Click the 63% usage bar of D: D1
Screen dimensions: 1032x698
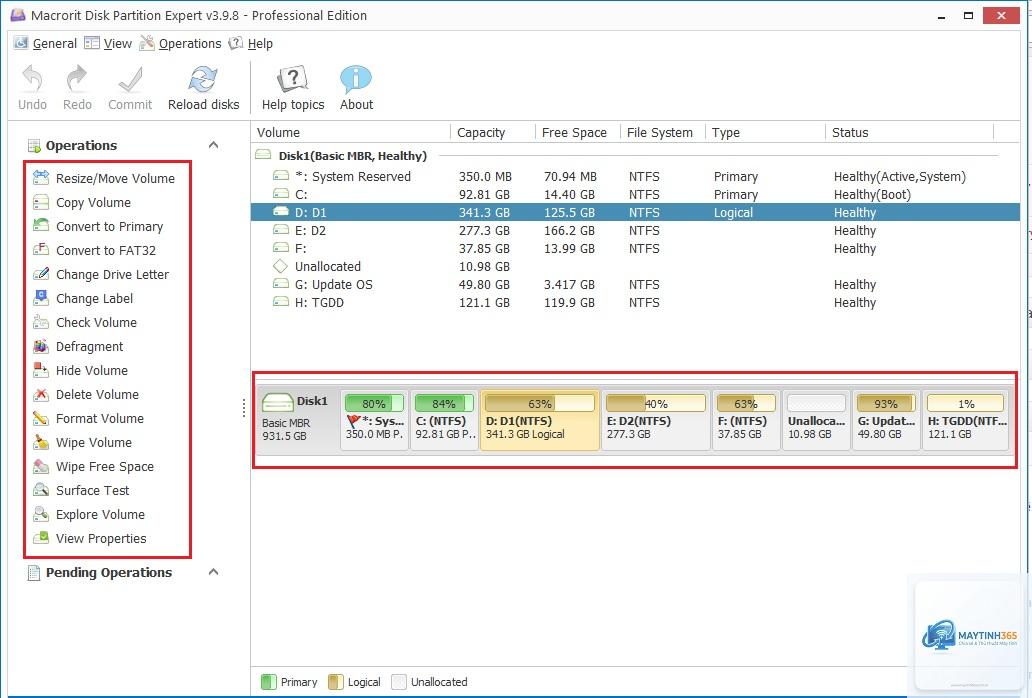coord(540,403)
